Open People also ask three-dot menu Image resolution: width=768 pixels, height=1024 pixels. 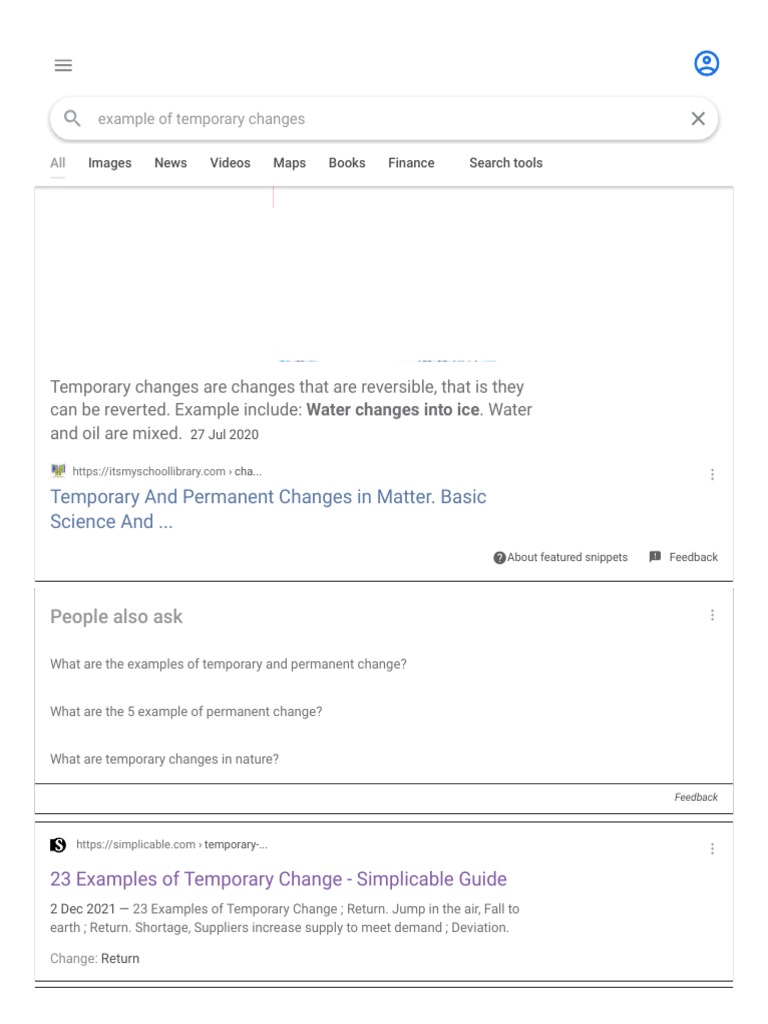coord(712,615)
